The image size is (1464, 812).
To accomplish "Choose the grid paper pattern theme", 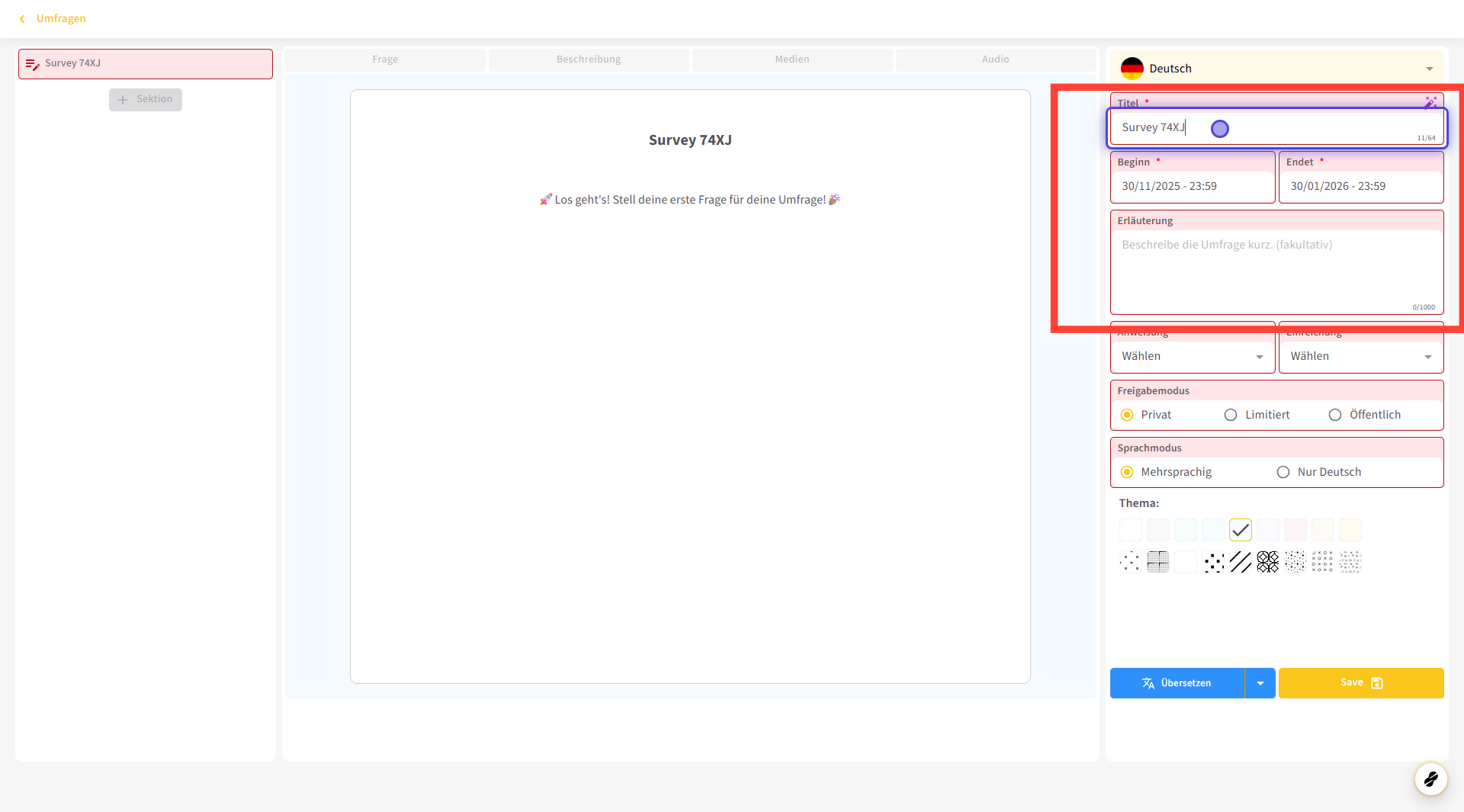I will [1157, 562].
